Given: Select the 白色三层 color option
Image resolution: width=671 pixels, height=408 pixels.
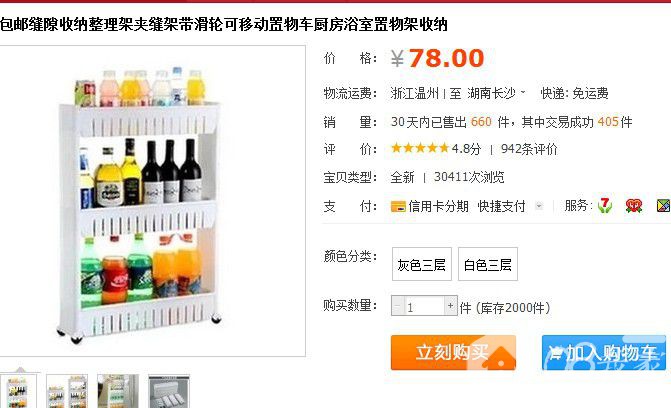Looking at the screenshot, I should 488,264.
